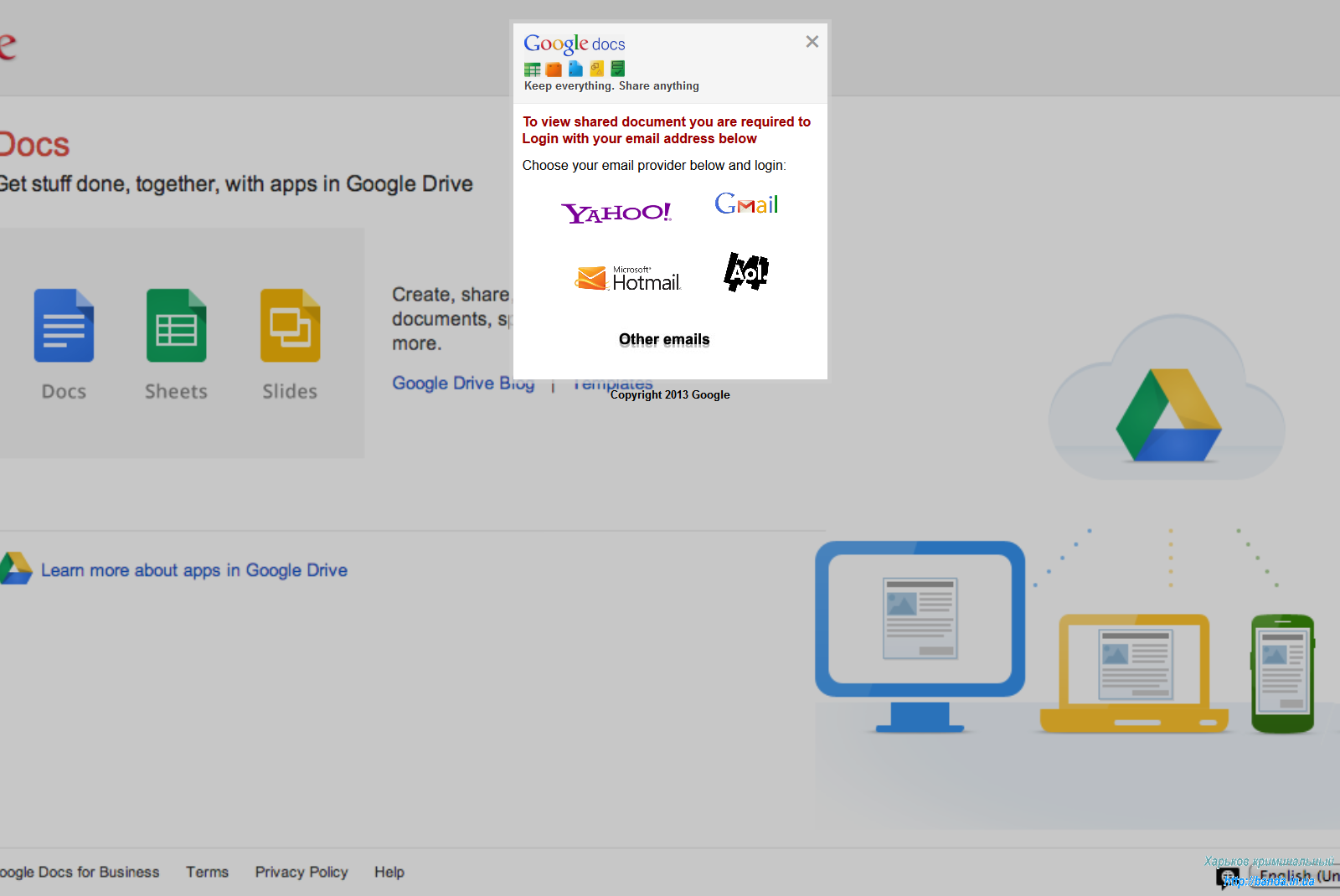Click the yellow laptop illustration
1340x896 pixels.
[1134, 673]
